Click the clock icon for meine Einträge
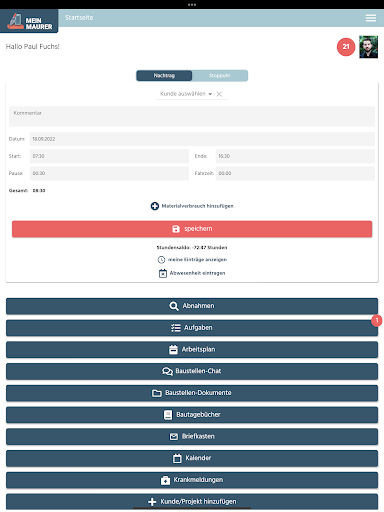Viewport: 384px width, 512px height. click(x=161, y=260)
